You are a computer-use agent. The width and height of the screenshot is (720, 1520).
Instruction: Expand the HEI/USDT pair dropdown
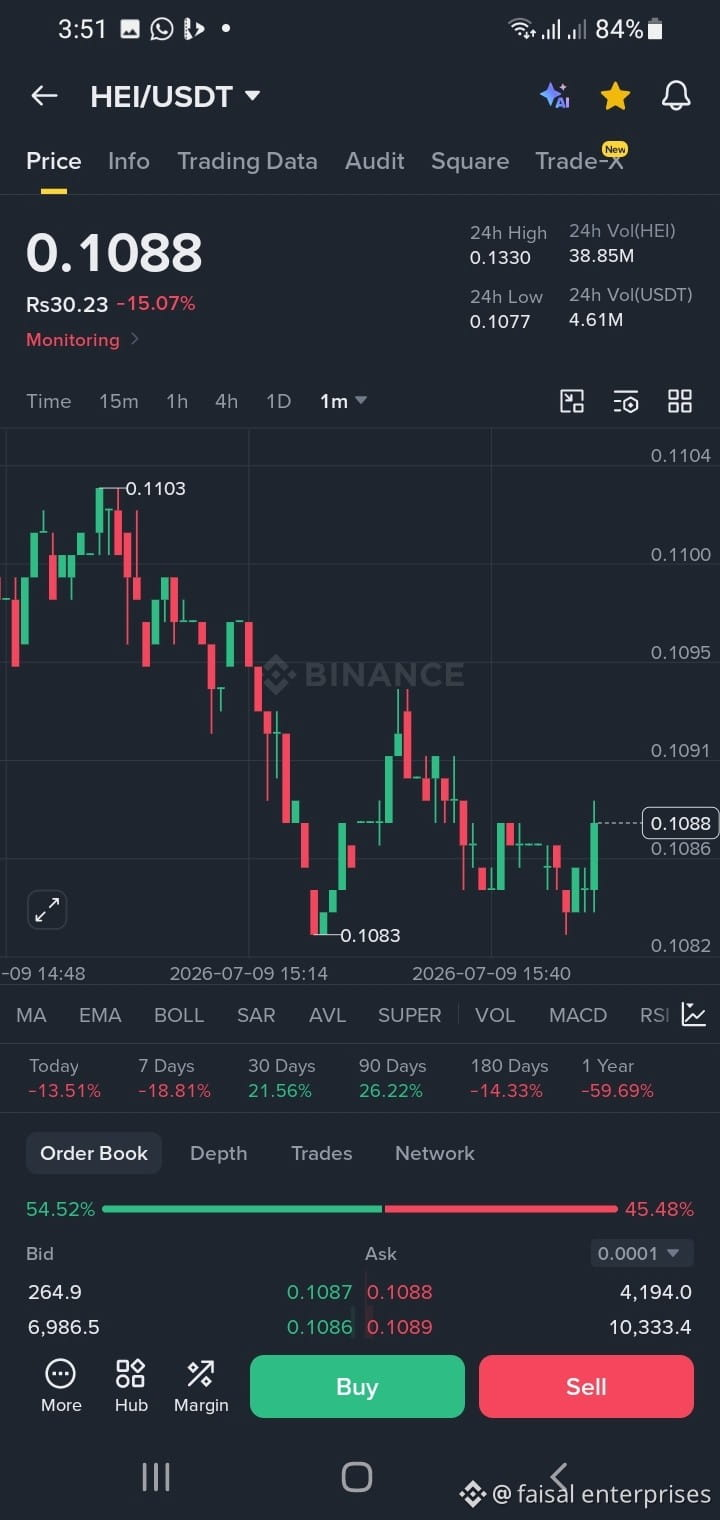pos(253,96)
